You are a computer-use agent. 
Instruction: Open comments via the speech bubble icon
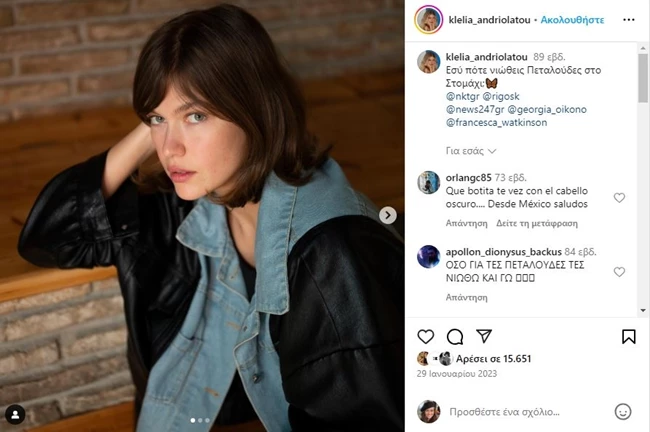(x=454, y=336)
